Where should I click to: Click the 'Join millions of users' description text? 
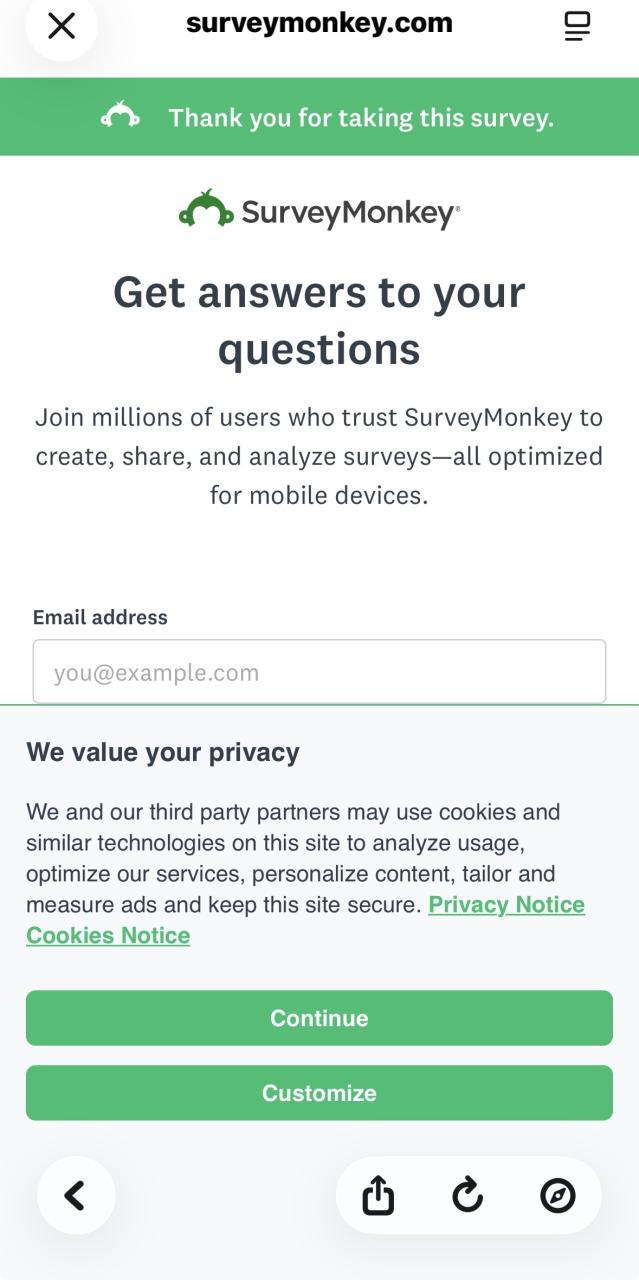[319, 456]
